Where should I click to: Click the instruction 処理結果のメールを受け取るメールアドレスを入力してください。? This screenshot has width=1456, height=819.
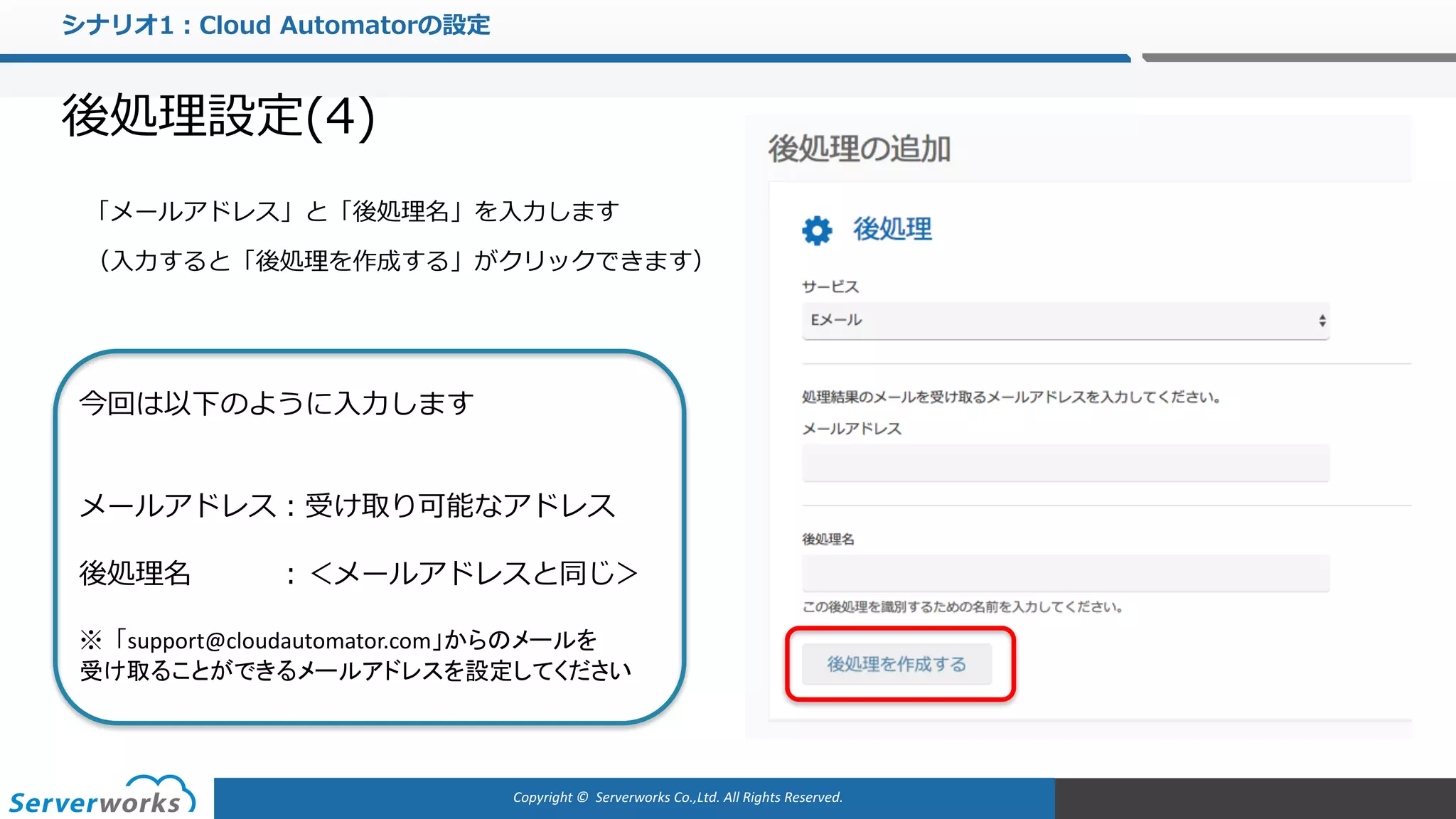point(1012,397)
